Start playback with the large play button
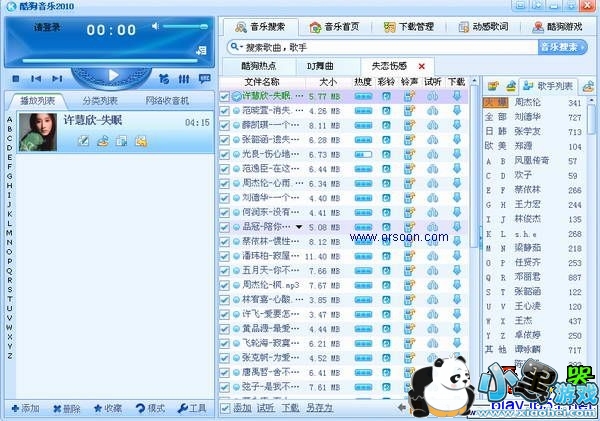 pyautogui.click(x=112, y=75)
